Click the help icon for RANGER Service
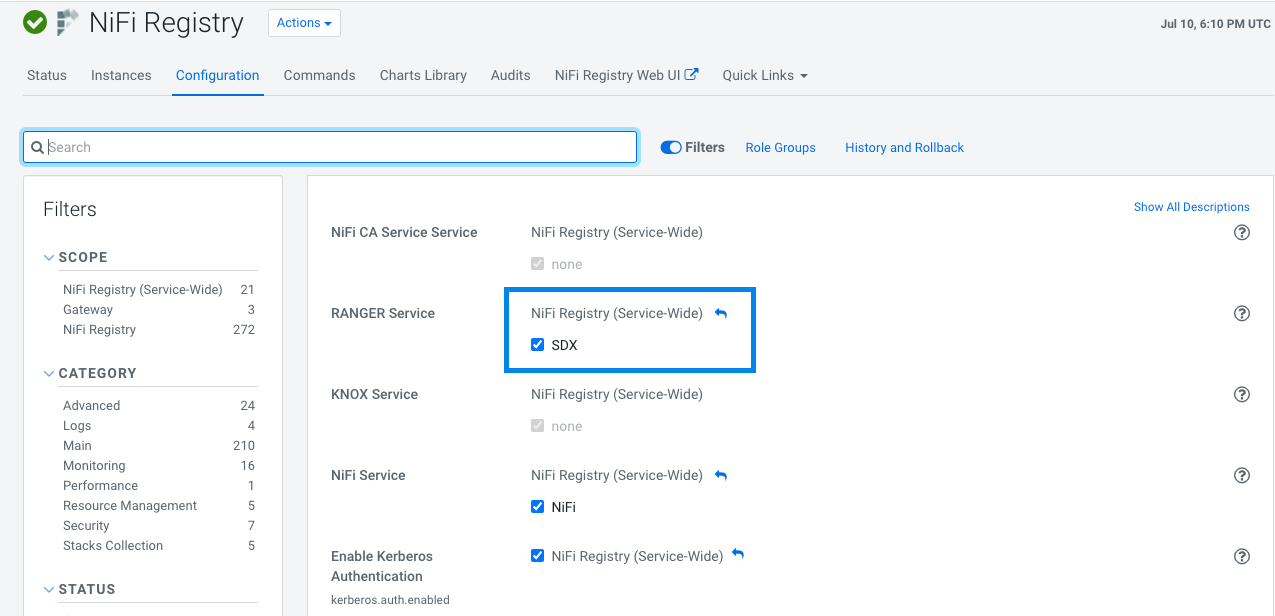1275x616 pixels. (1242, 314)
